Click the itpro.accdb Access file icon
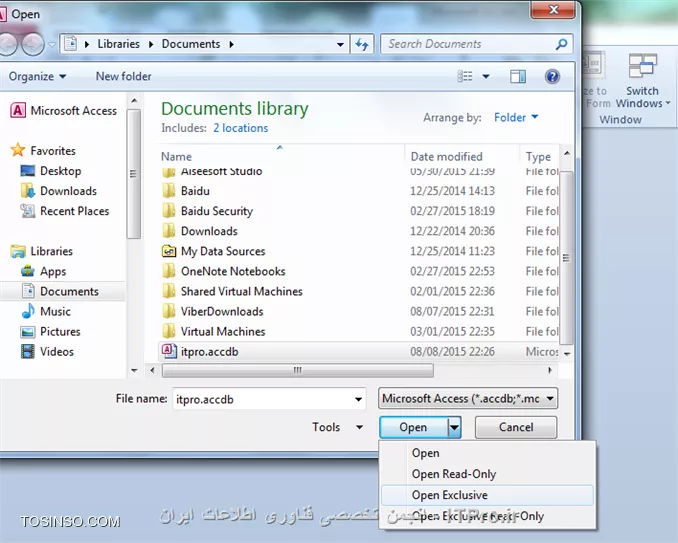 coord(169,351)
